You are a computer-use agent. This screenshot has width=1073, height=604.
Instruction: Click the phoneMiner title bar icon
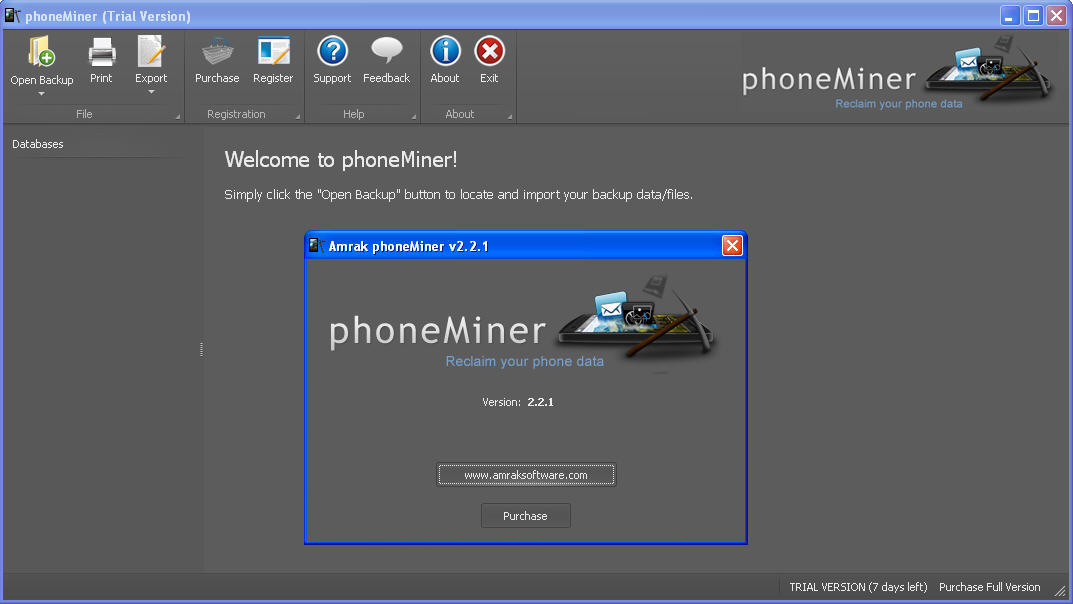[10, 15]
